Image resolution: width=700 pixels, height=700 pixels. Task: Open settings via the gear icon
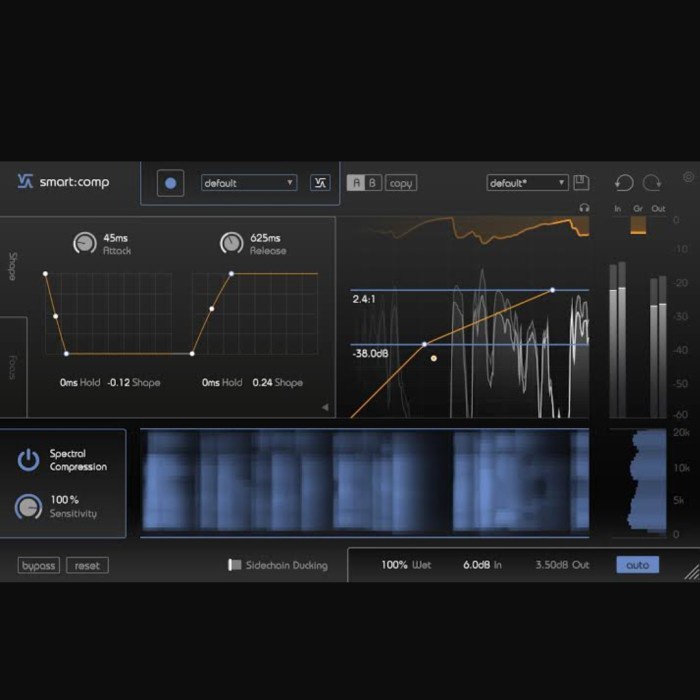688,177
